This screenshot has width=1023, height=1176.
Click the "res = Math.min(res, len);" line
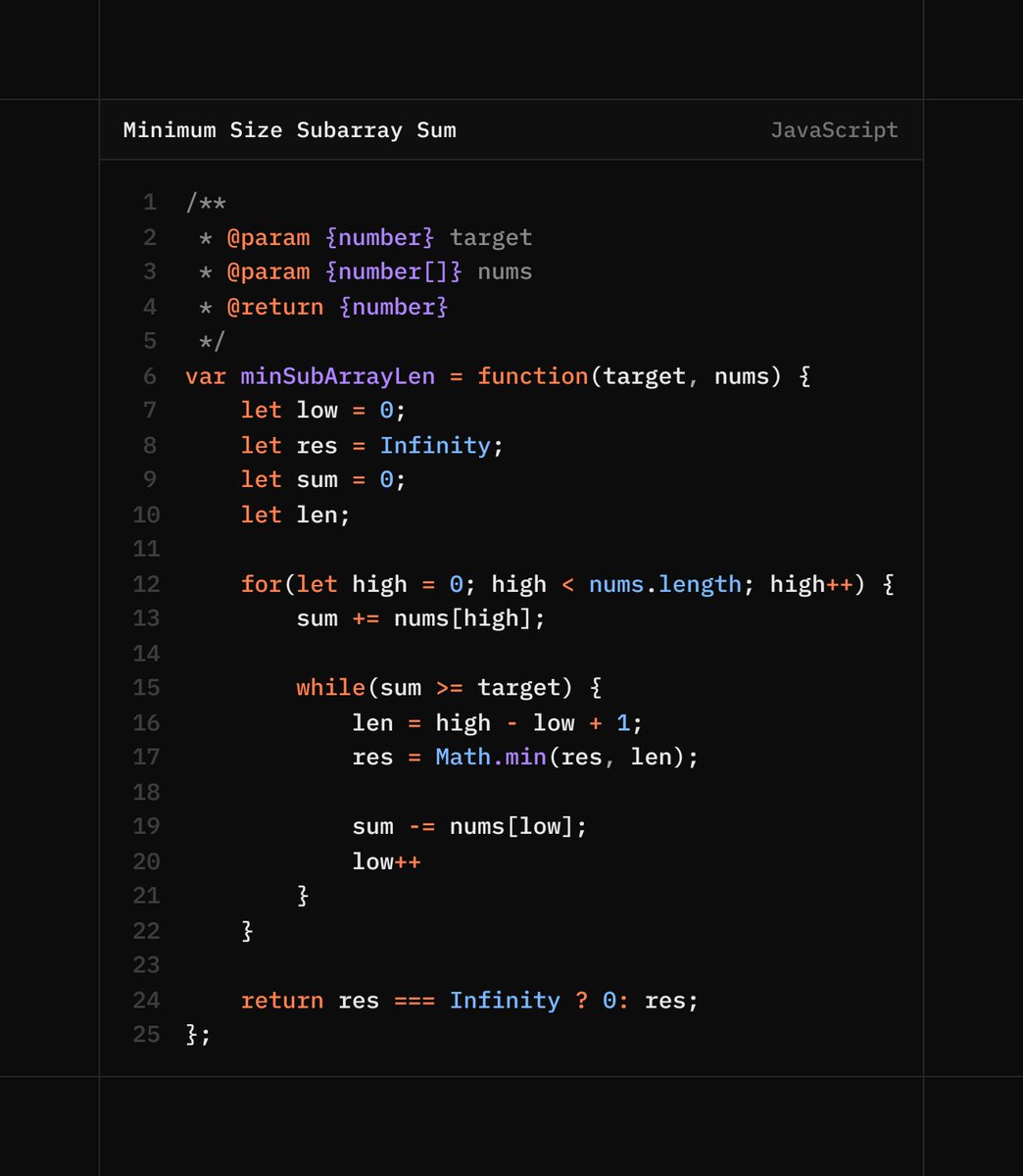(x=525, y=758)
